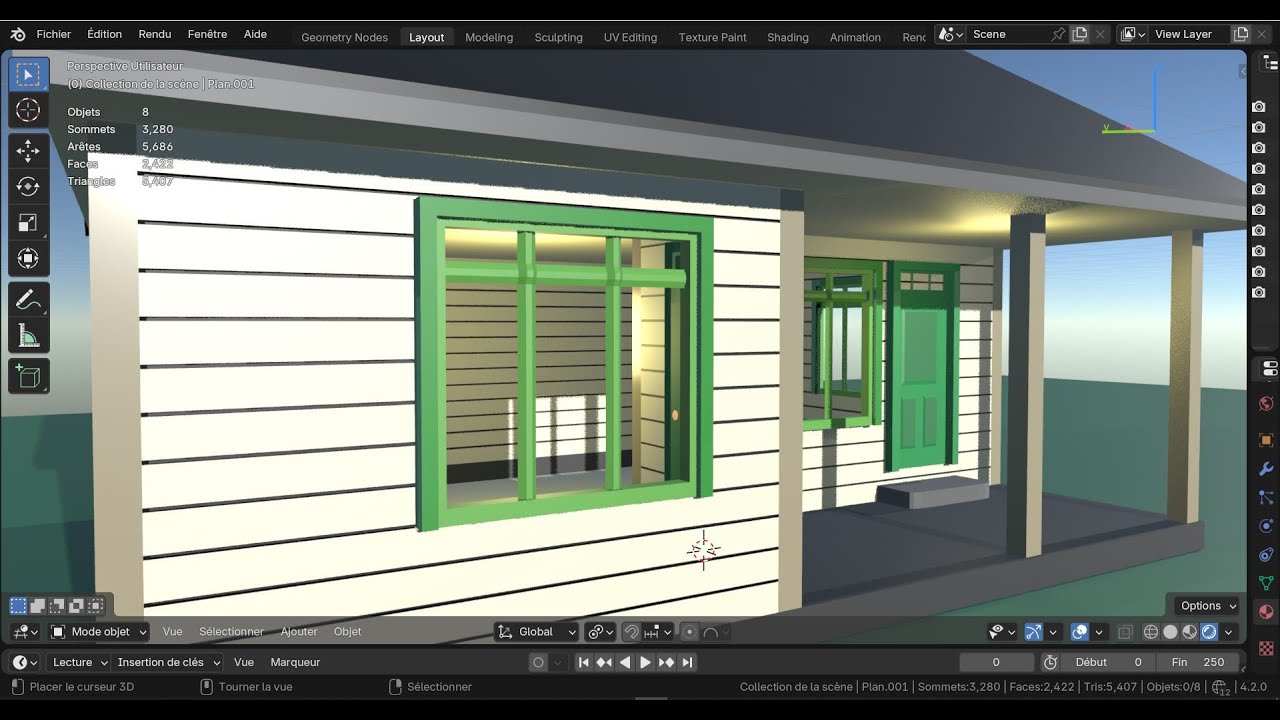Open the shading options dropdown arrow
The image size is (1280, 720).
(1228, 632)
